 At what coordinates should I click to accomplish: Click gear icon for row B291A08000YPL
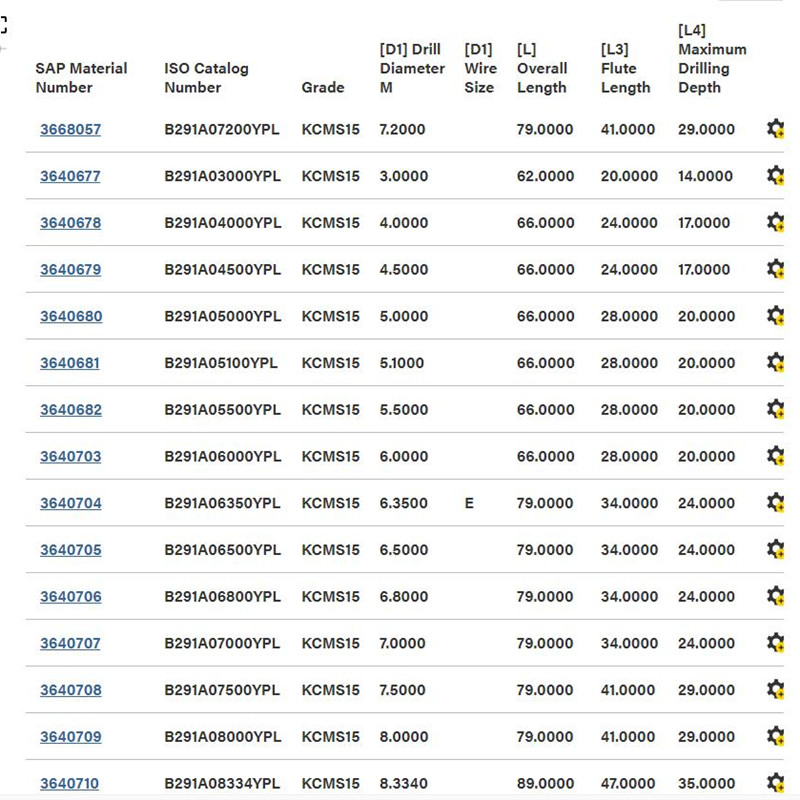pos(775,736)
